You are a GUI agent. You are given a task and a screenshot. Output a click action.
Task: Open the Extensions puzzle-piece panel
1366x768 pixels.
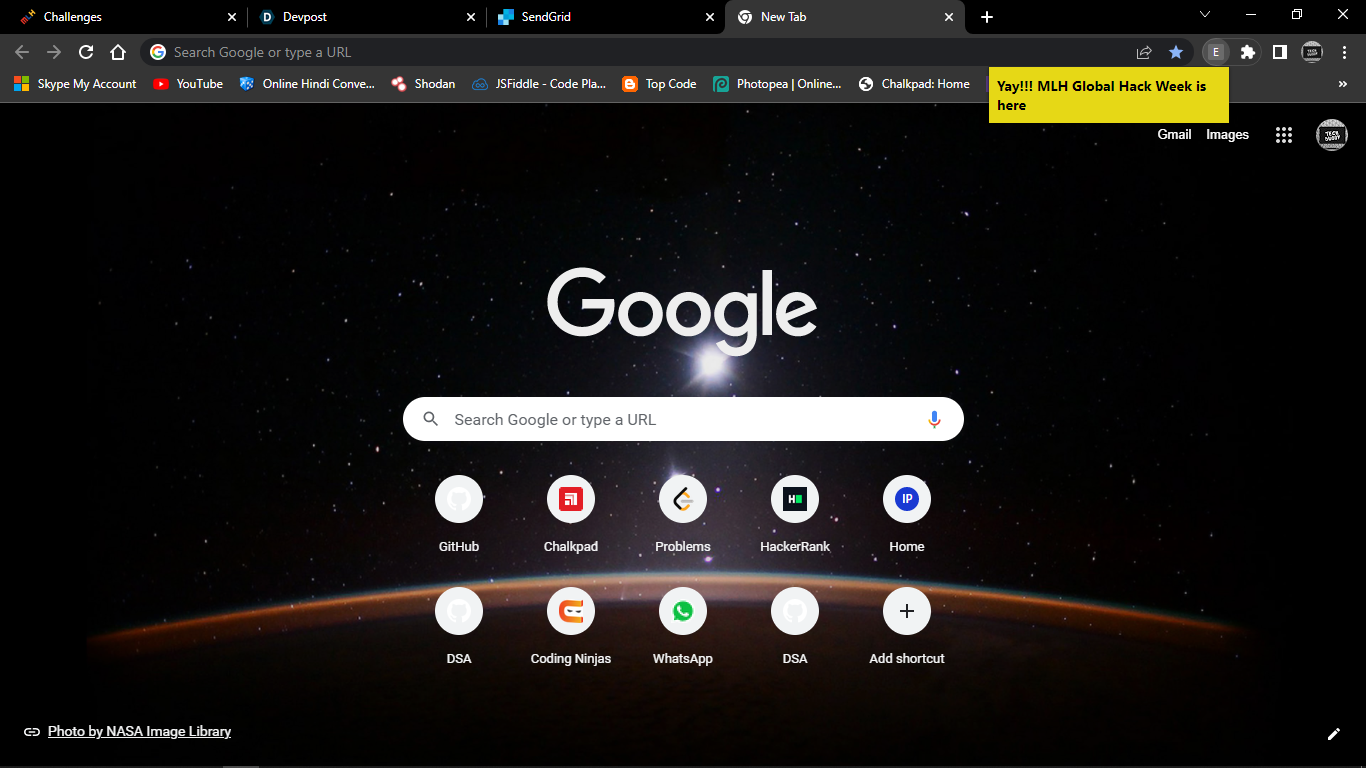[1248, 52]
